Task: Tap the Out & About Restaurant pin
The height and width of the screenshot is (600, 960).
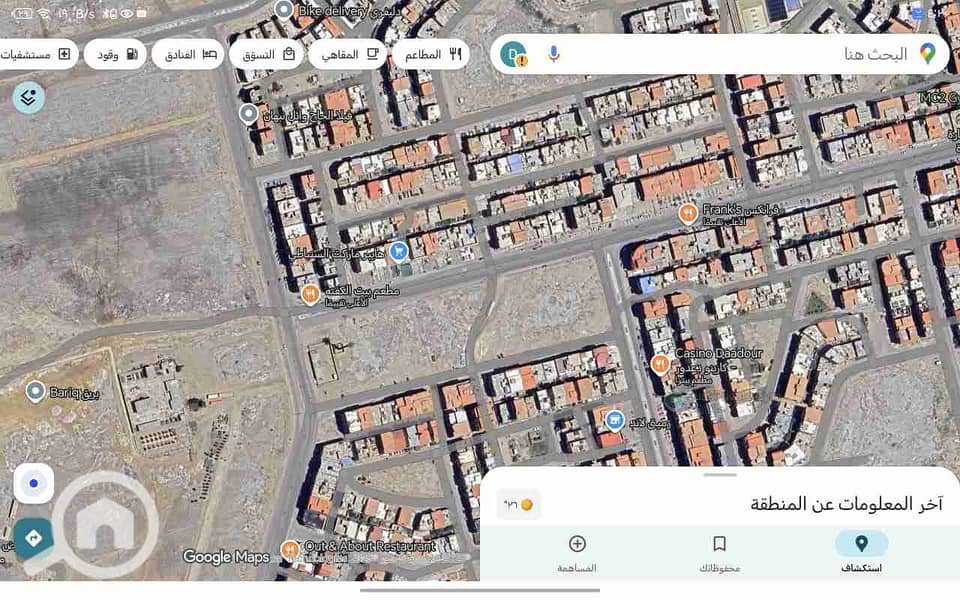Action: [290, 549]
